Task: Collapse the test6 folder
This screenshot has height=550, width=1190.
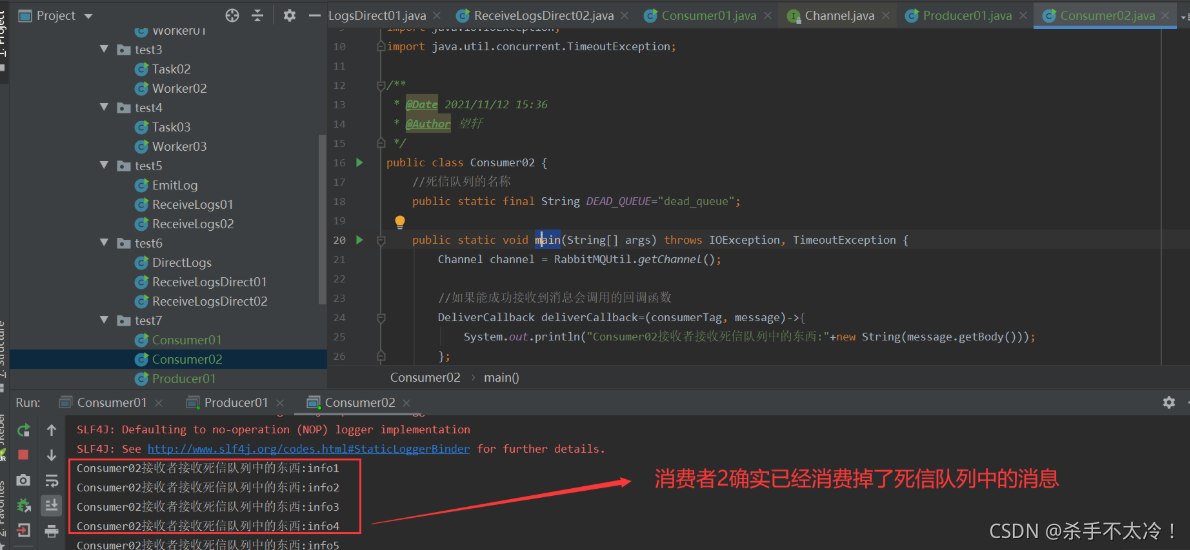Action: pyautogui.click(x=105, y=244)
